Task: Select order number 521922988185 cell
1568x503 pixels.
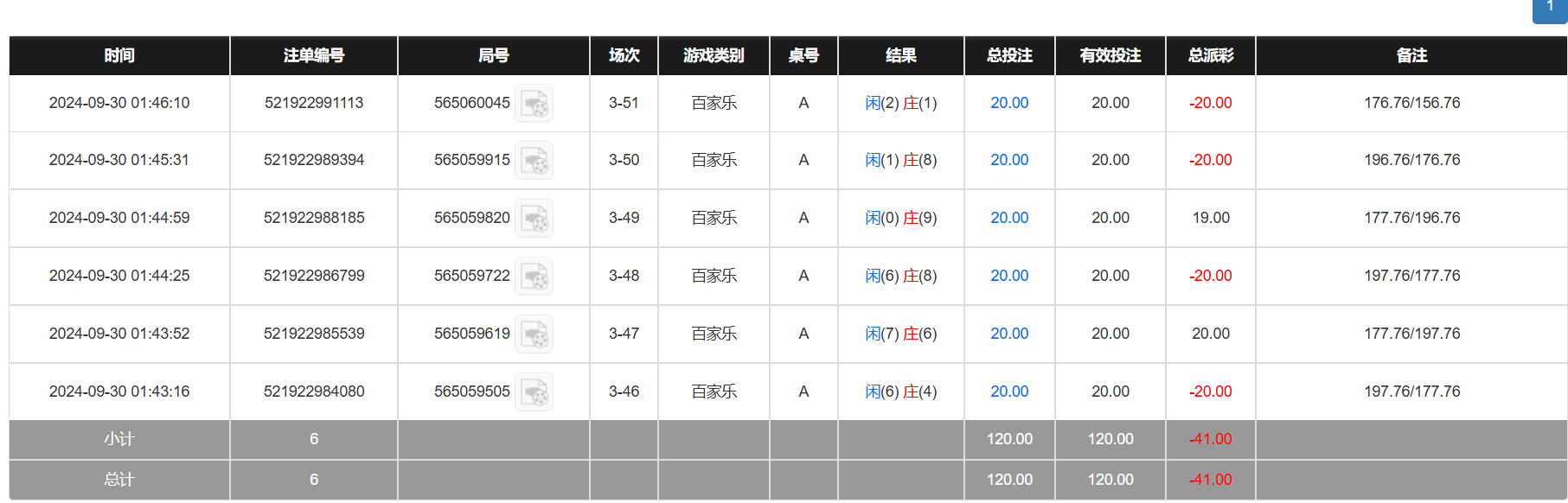Action: point(314,218)
